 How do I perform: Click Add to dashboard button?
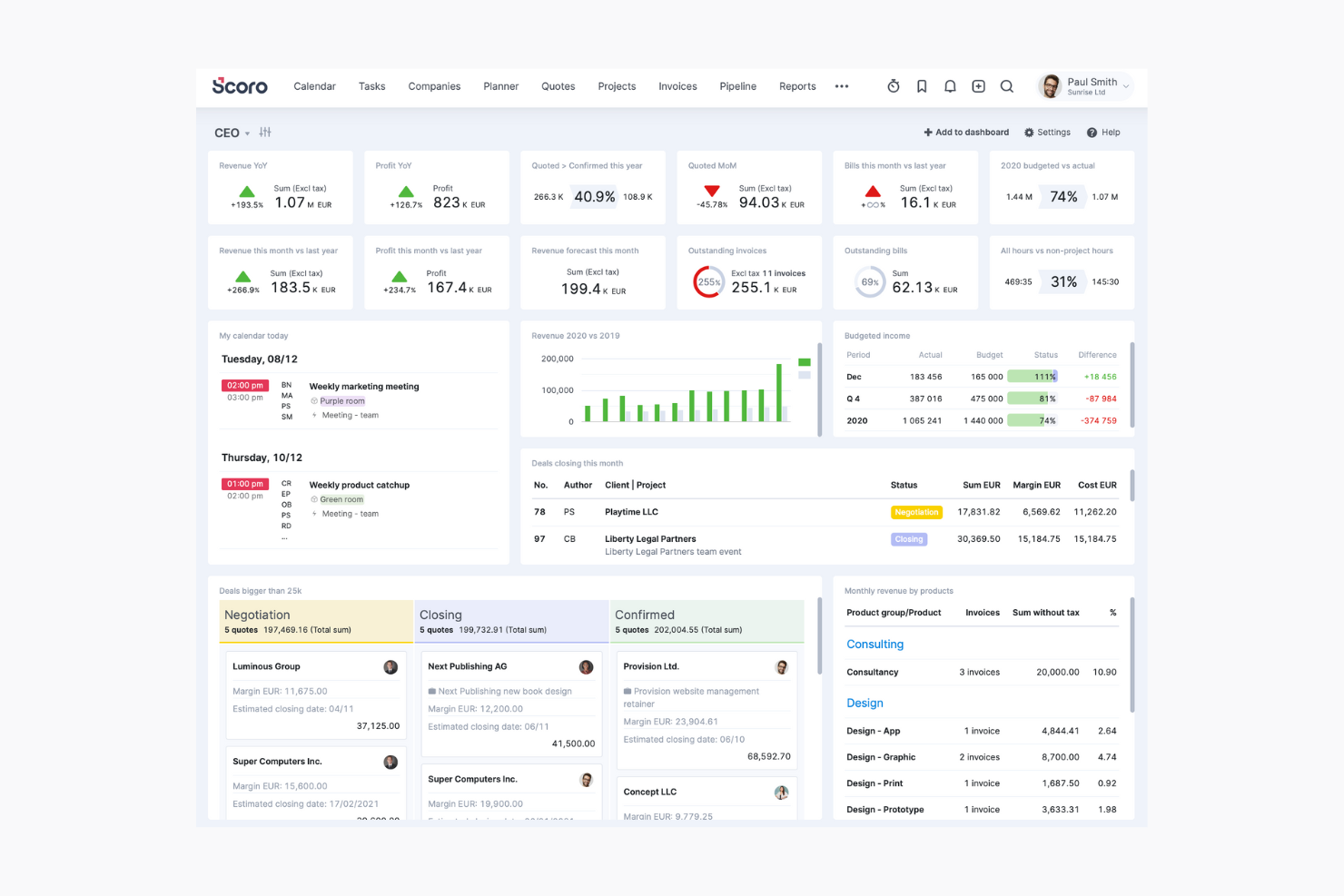[966, 133]
